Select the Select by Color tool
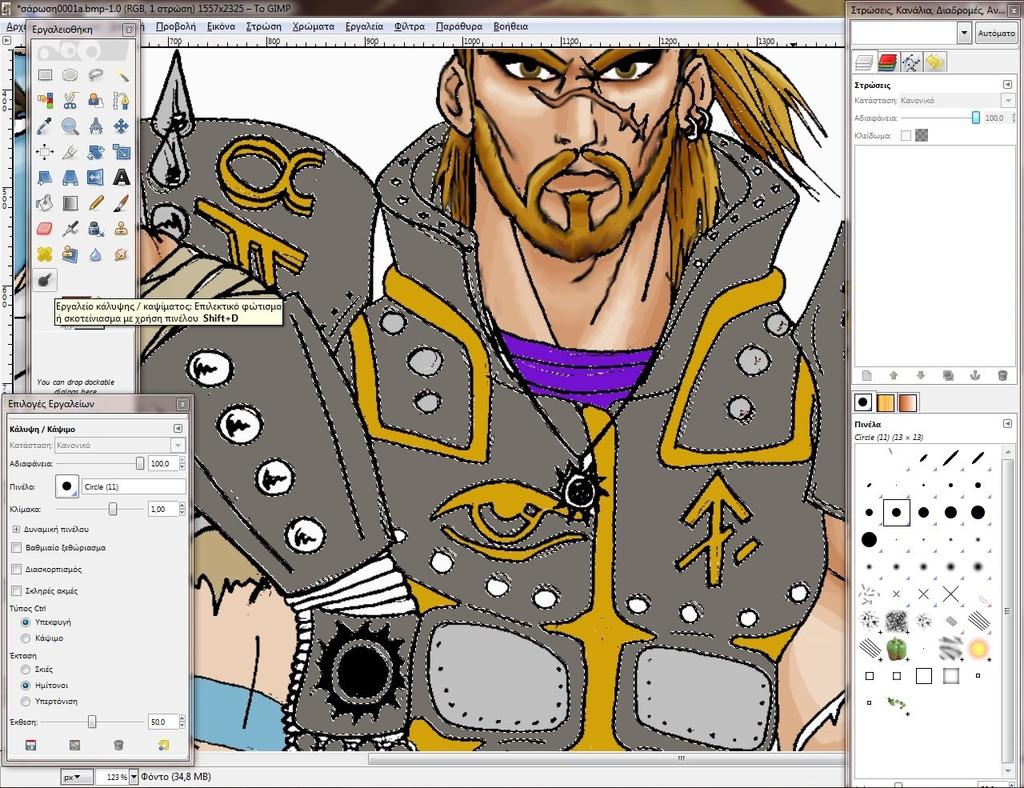1024x788 pixels. coord(44,101)
